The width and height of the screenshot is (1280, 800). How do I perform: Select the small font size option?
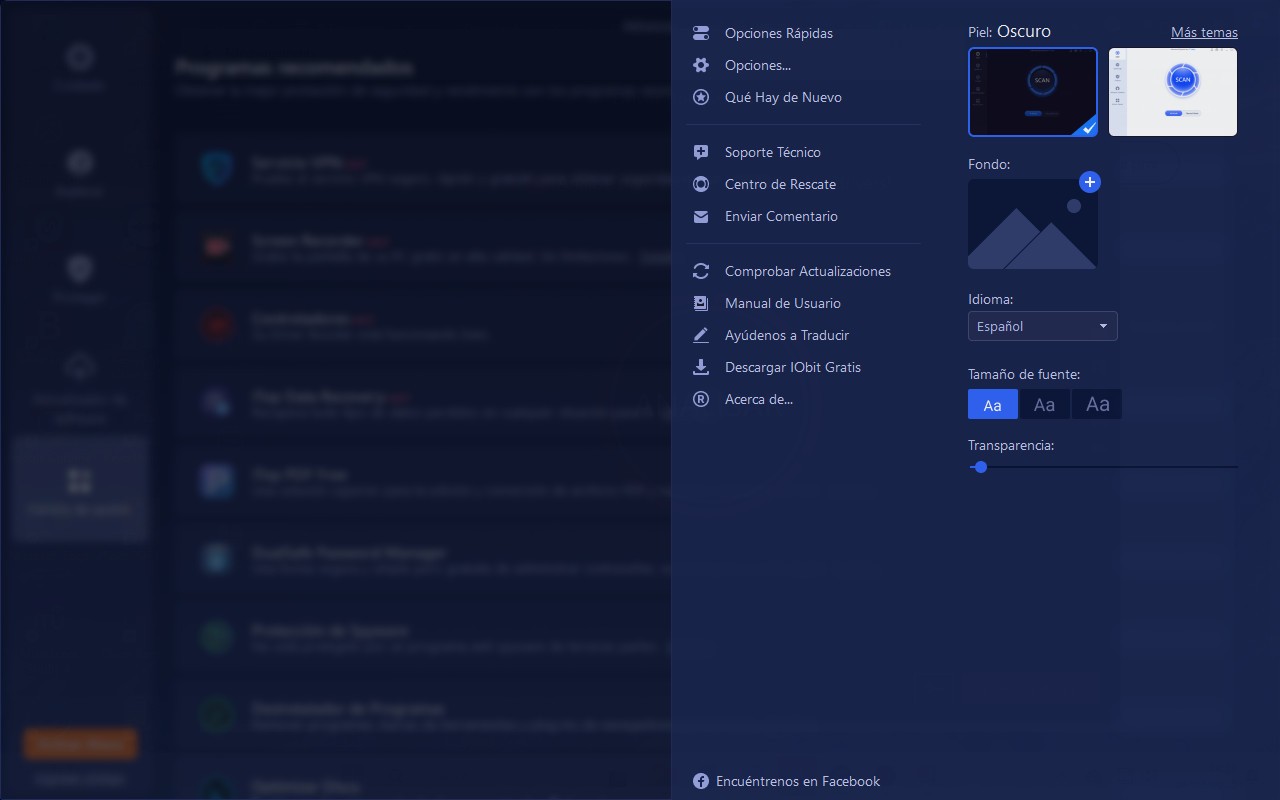992,404
